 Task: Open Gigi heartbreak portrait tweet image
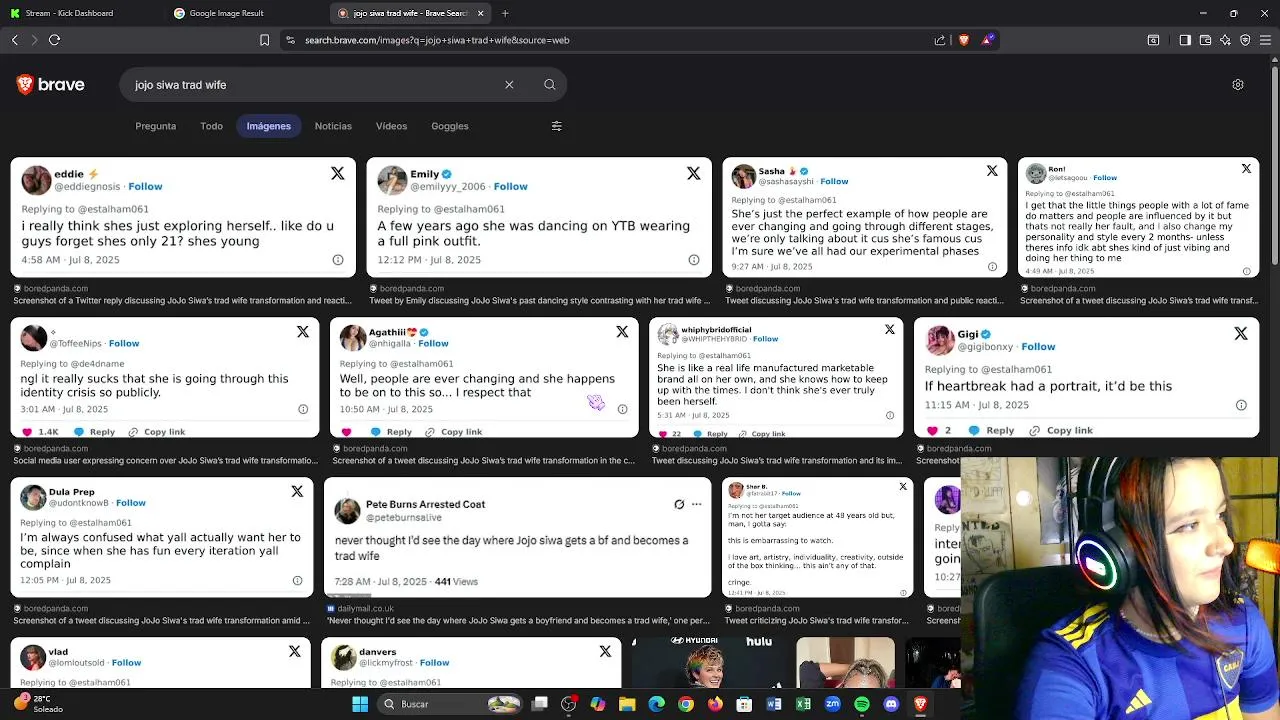click(x=1086, y=378)
